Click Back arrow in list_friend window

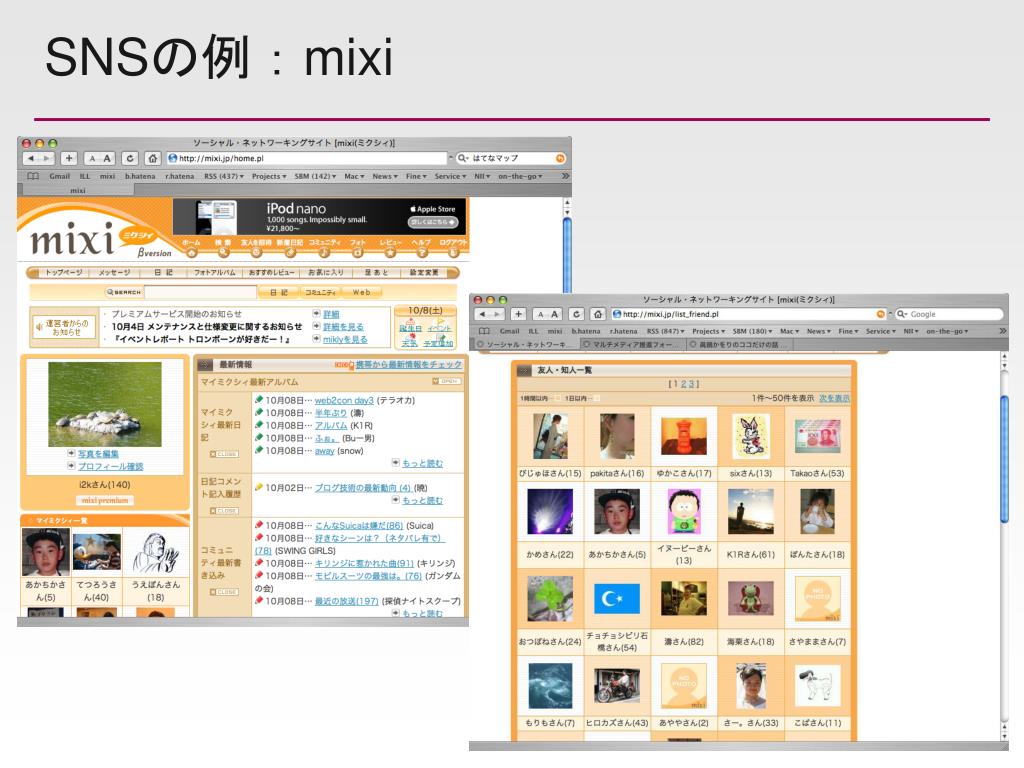point(482,314)
